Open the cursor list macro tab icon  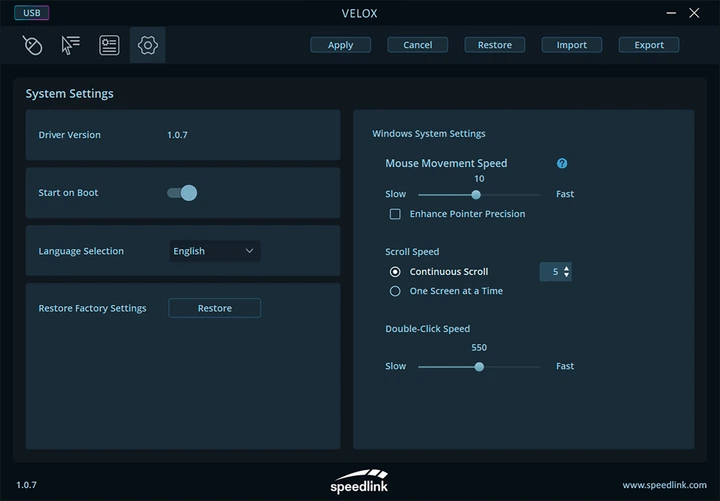click(x=70, y=45)
